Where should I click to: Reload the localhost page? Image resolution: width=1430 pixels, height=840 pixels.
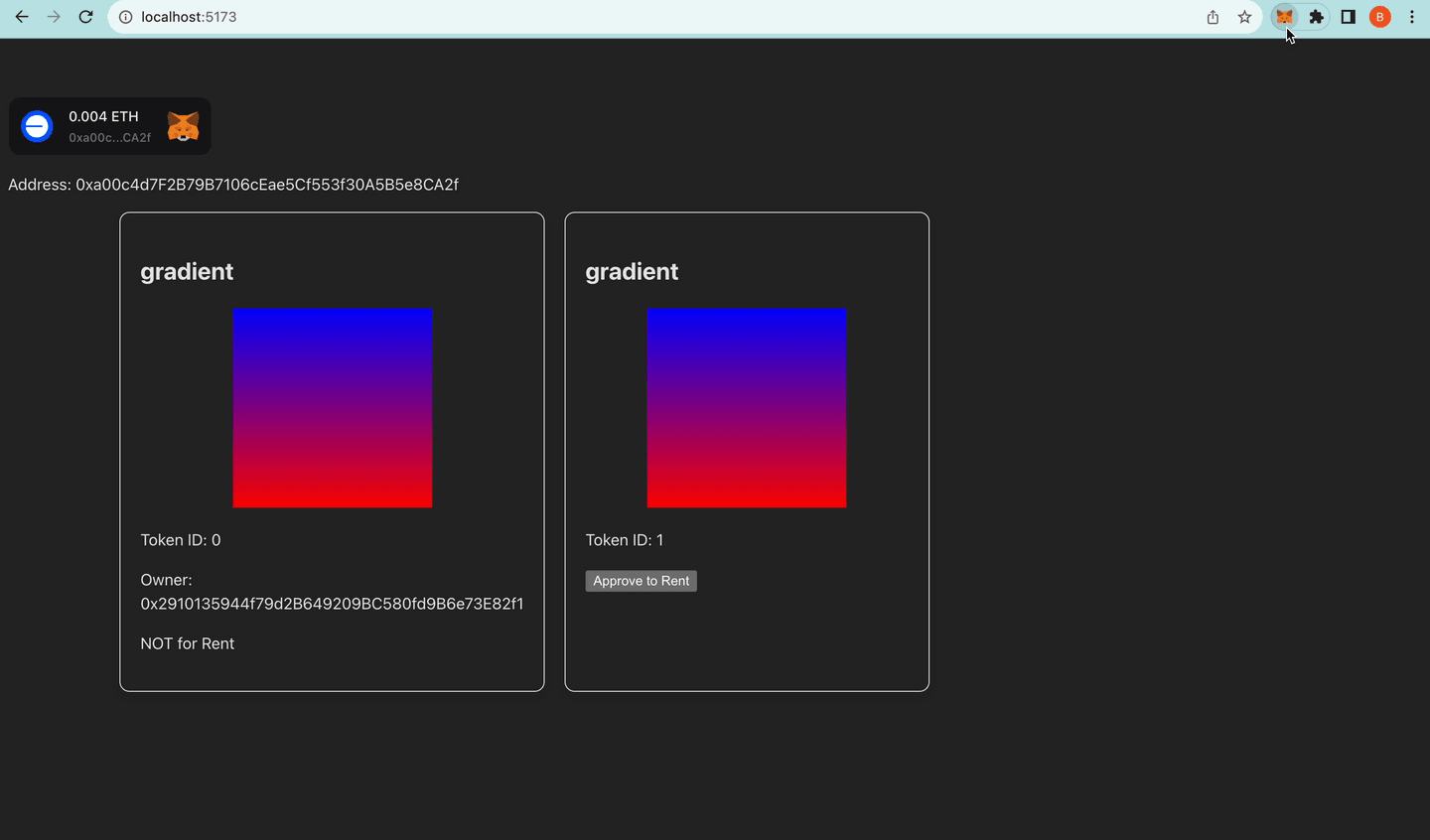click(x=85, y=17)
